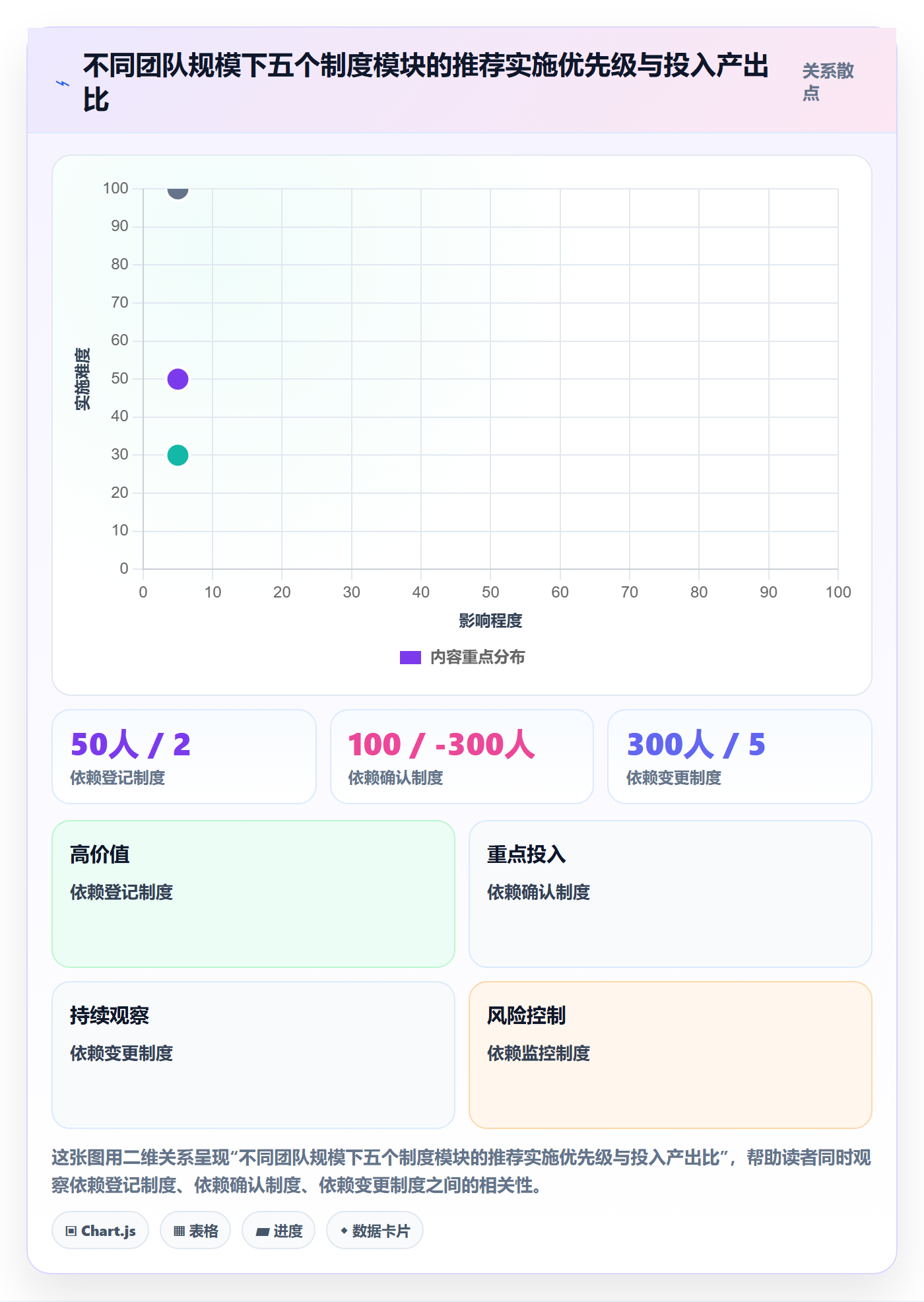Click the x-axis tick label 50

pyautogui.click(x=490, y=592)
